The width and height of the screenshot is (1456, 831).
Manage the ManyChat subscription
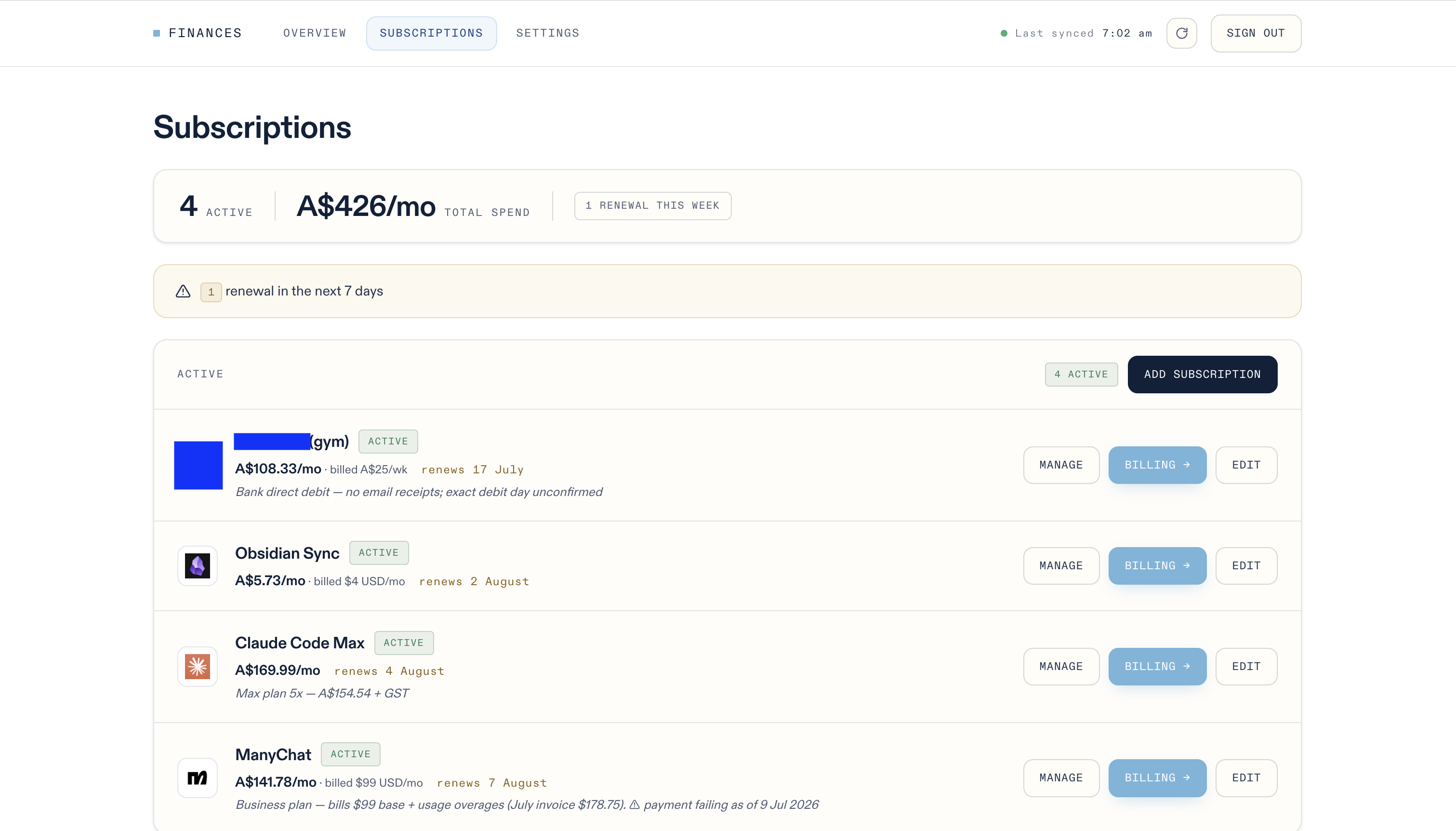tap(1061, 777)
